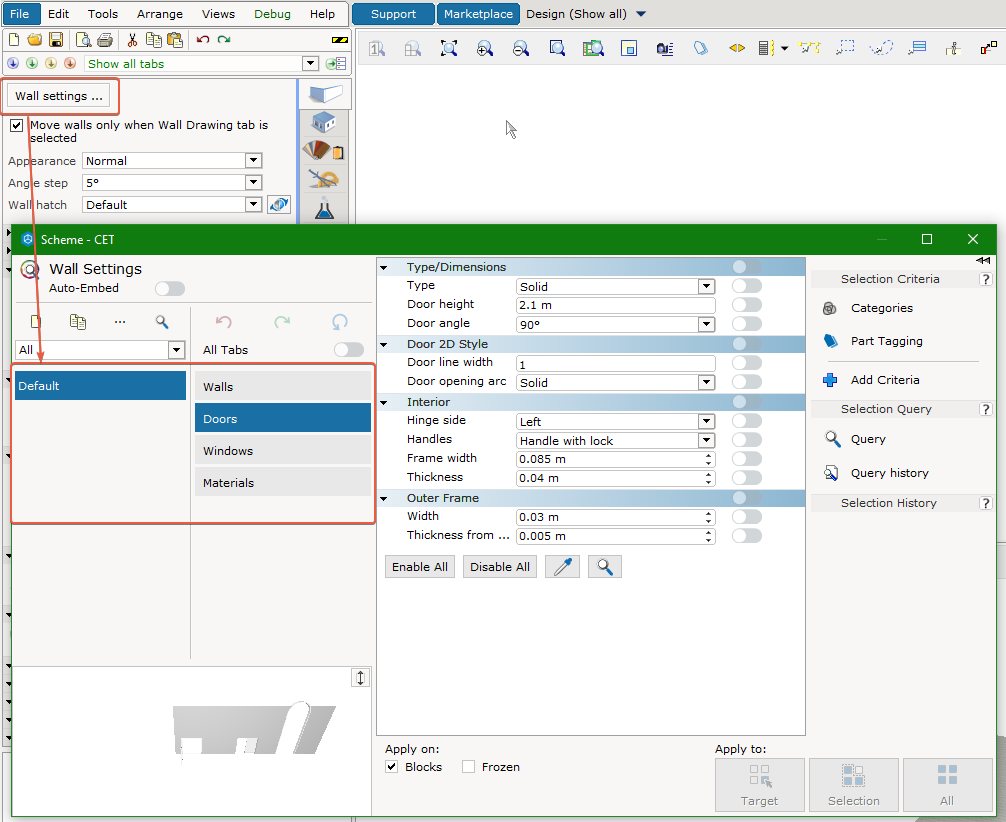Viewport: 1006px width, 822px height.
Task: Open the material swatches side tab icon
Action: click(x=324, y=151)
